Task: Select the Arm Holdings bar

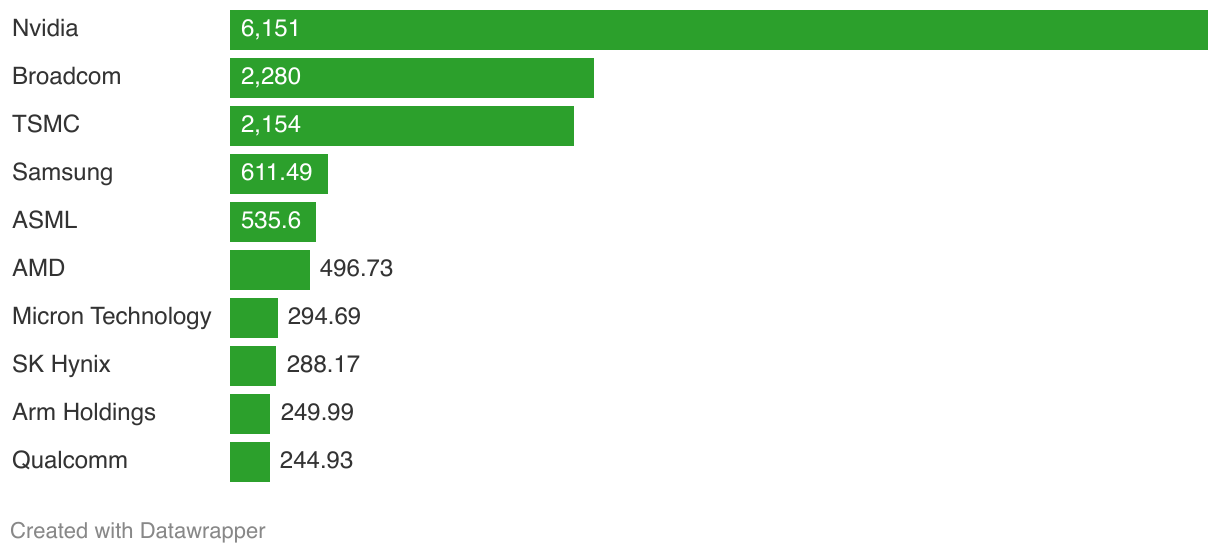Action: [x=250, y=414]
